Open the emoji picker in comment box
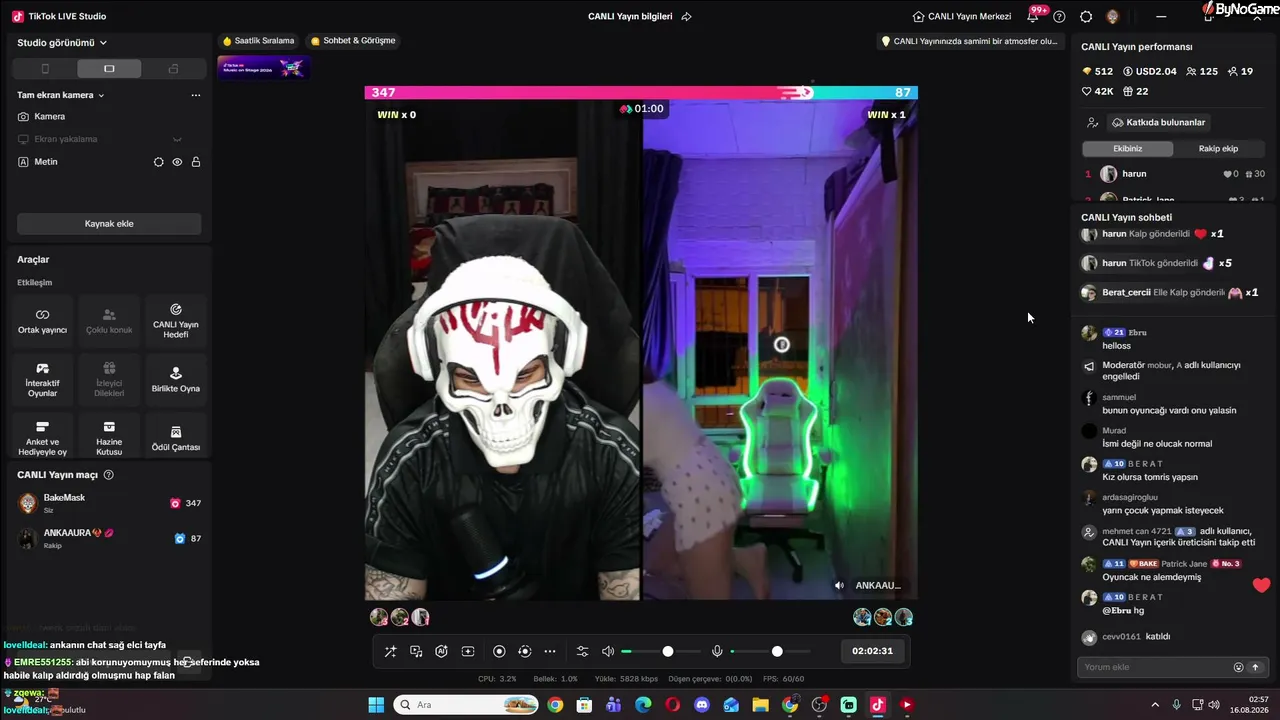The image size is (1280, 720). 1238,667
